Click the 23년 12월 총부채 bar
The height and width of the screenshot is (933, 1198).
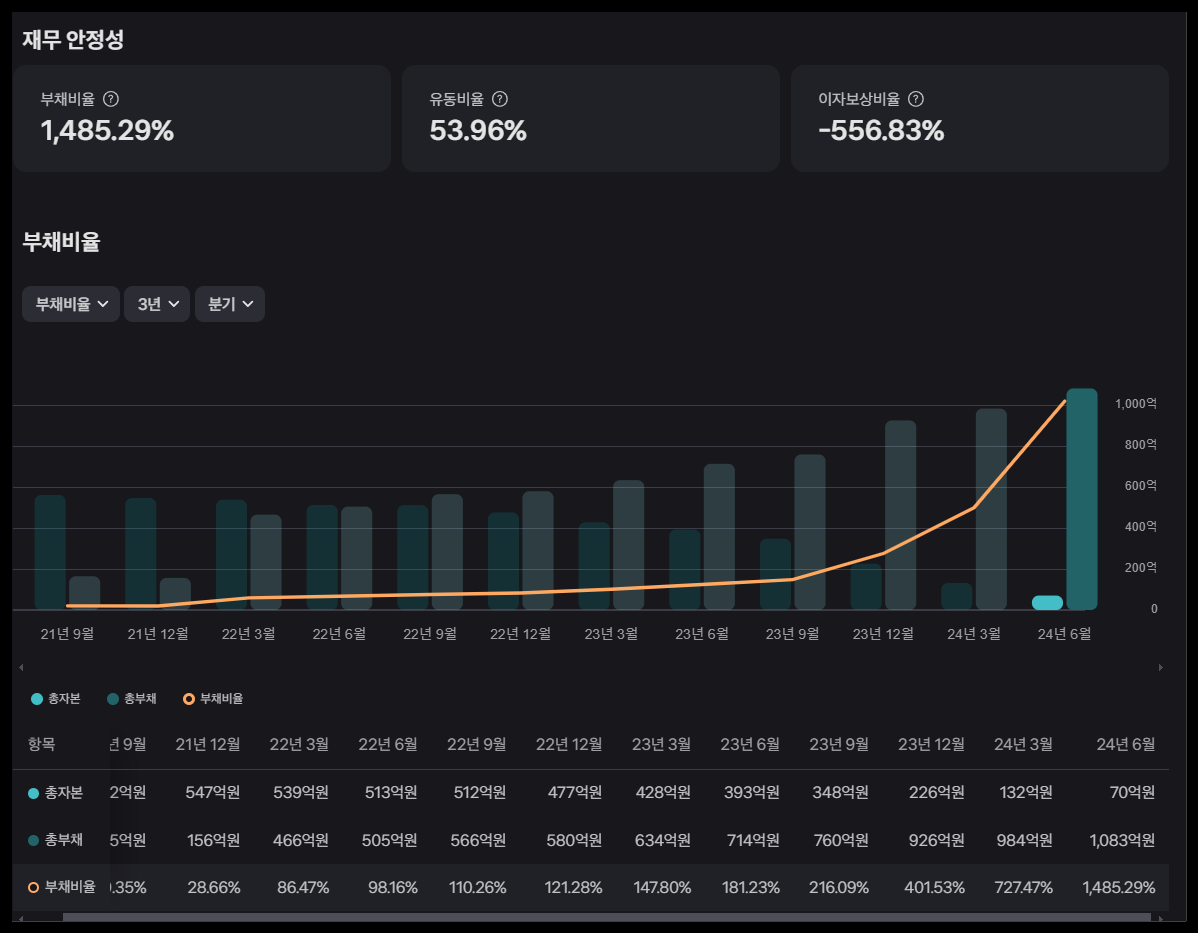tap(901, 515)
